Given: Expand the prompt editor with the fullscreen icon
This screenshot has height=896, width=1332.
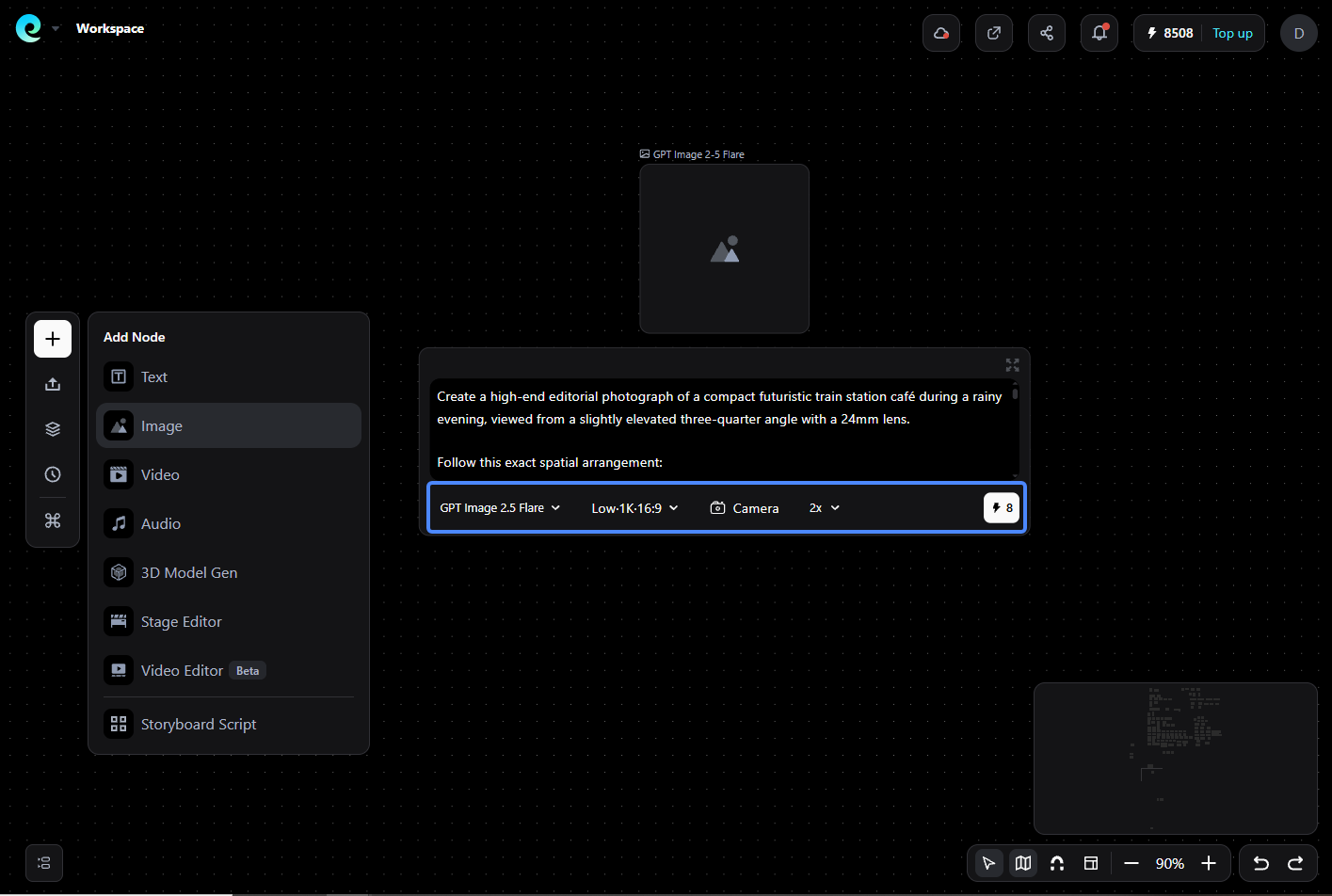Looking at the screenshot, I should coord(1013,365).
